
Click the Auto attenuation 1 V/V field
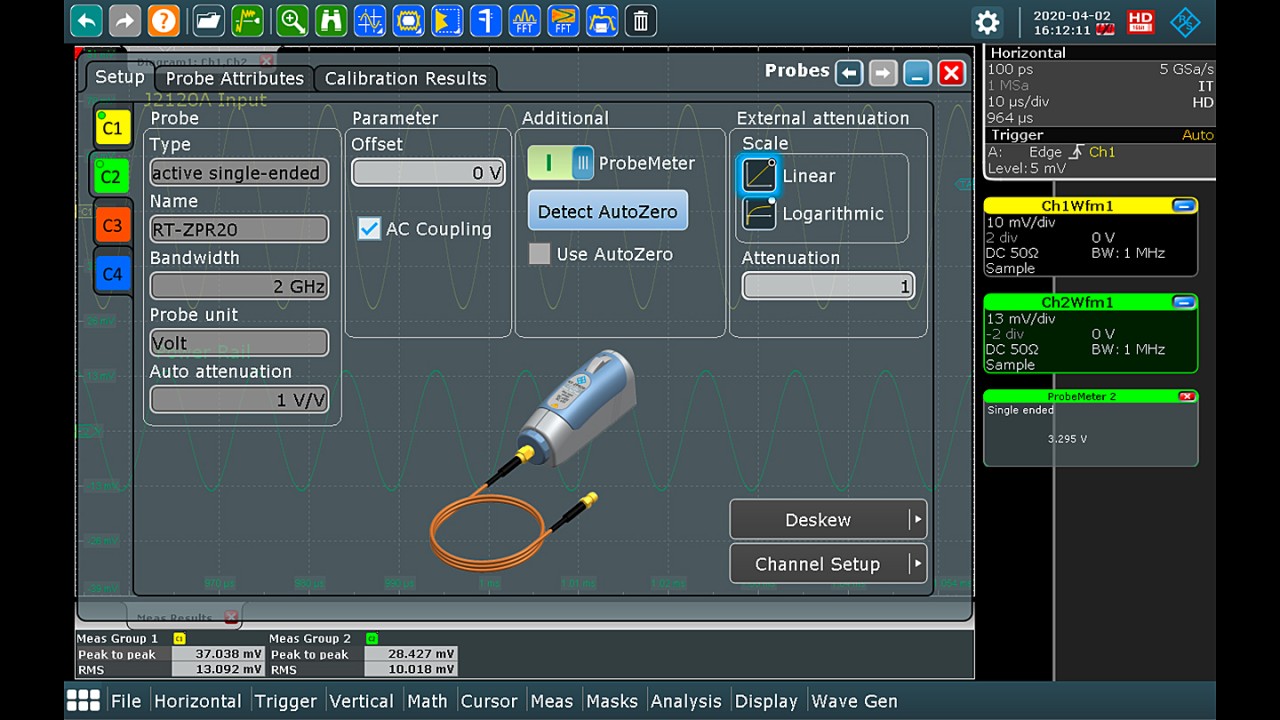click(239, 400)
